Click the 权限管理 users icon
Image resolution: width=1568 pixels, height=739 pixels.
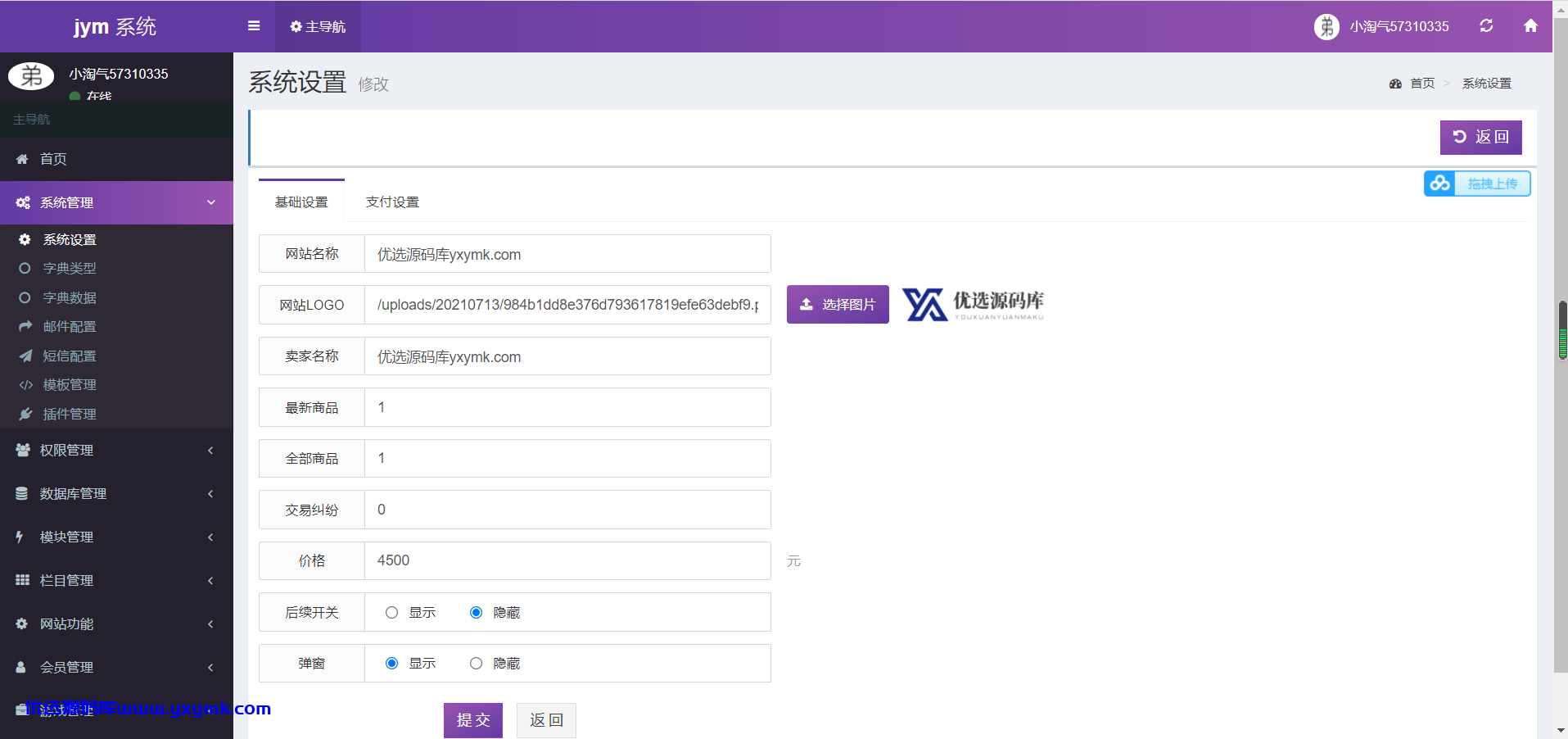pyautogui.click(x=23, y=450)
